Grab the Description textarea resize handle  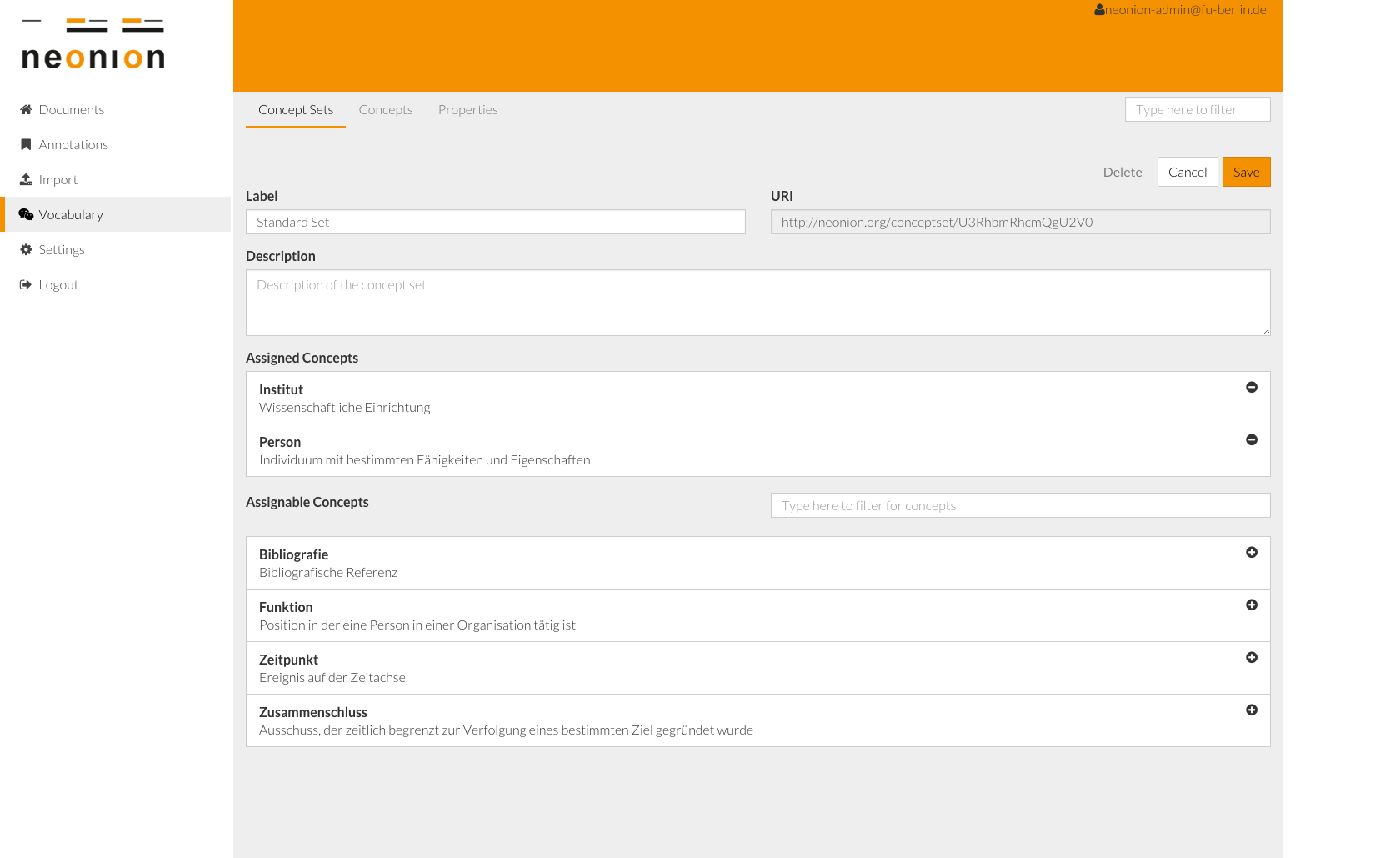pyautogui.click(x=1265, y=331)
